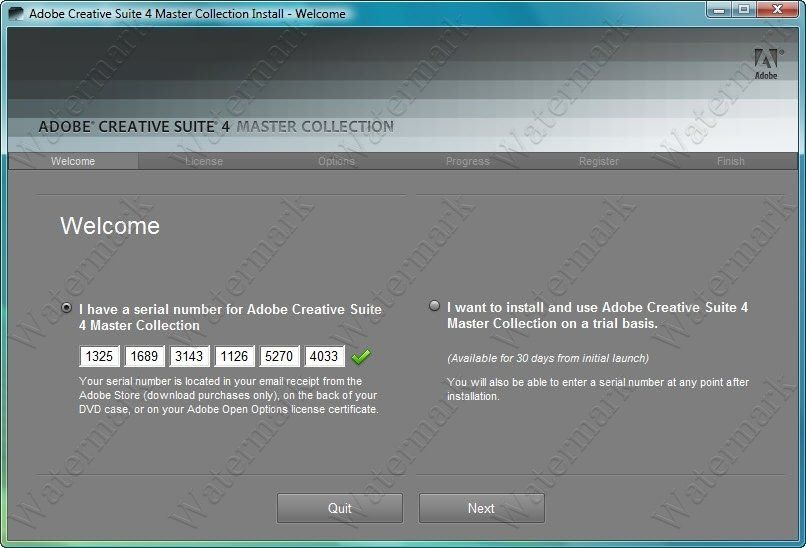Viewport: 806px width, 548px height.
Task: Click 'I have a serial number' label
Action: click(230, 317)
